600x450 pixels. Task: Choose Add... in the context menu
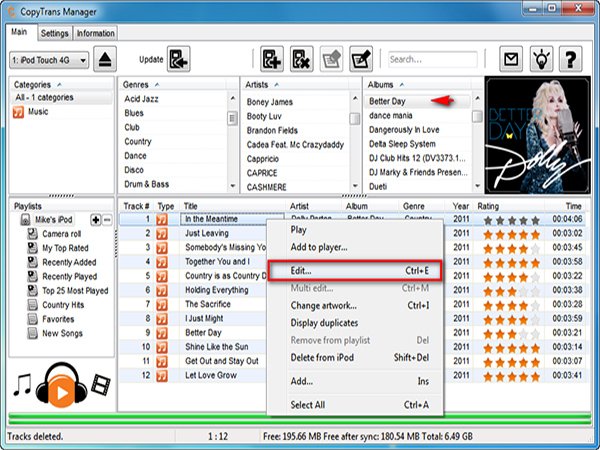tap(355, 381)
